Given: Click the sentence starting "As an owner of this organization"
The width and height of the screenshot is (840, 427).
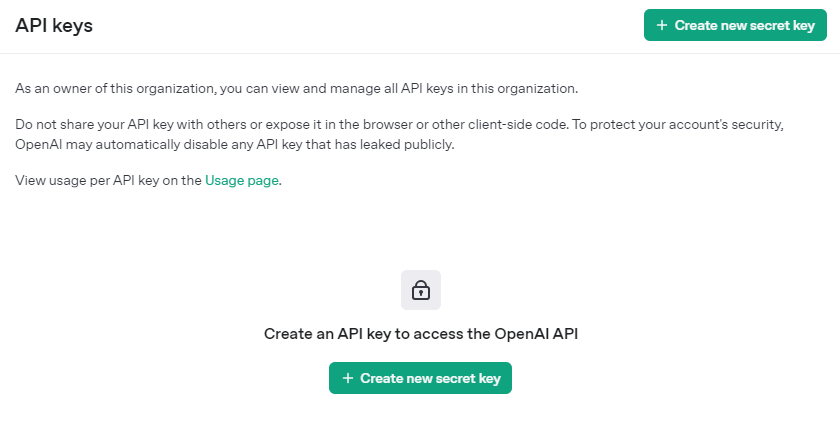Looking at the screenshot, I should tap(296, 88).
